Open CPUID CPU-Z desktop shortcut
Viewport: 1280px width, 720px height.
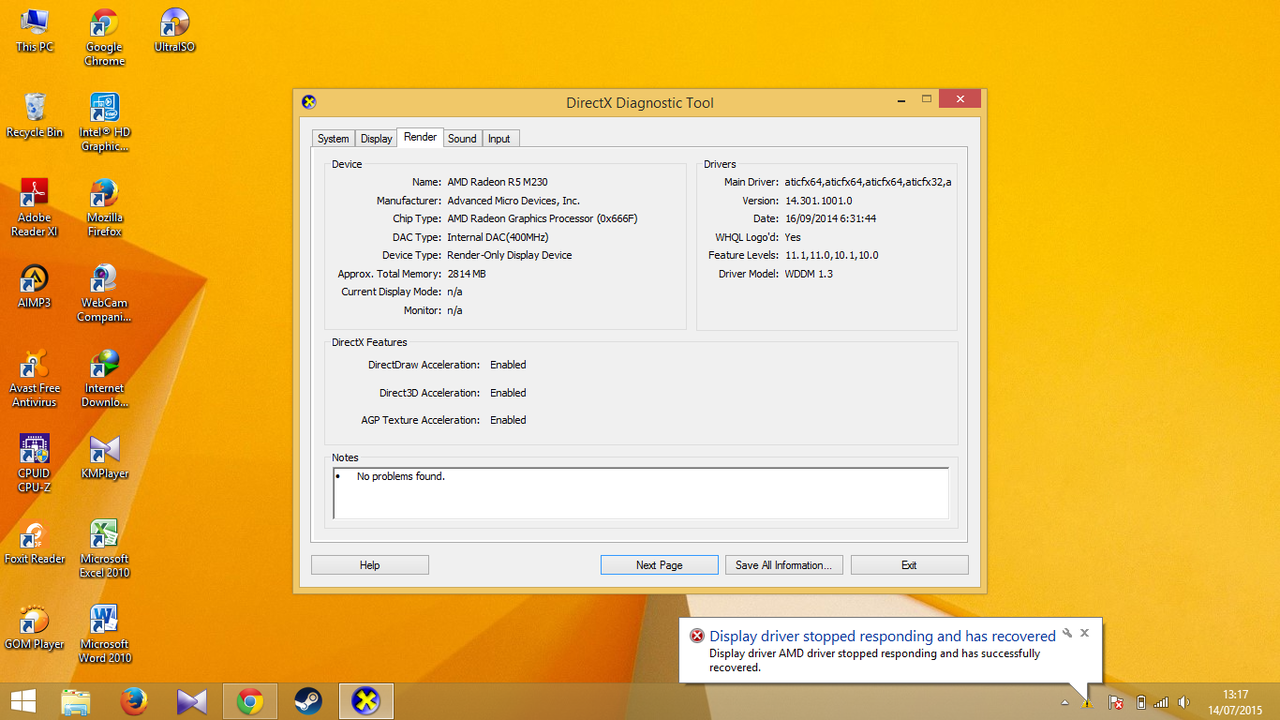34,464
